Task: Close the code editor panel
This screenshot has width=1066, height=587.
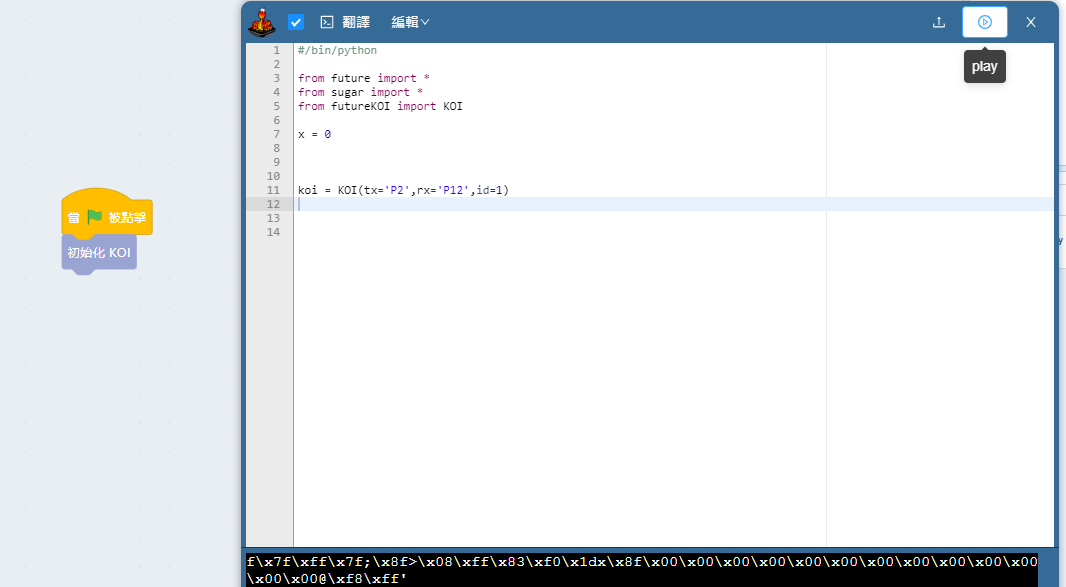Action: click(x=1031, y=22)
